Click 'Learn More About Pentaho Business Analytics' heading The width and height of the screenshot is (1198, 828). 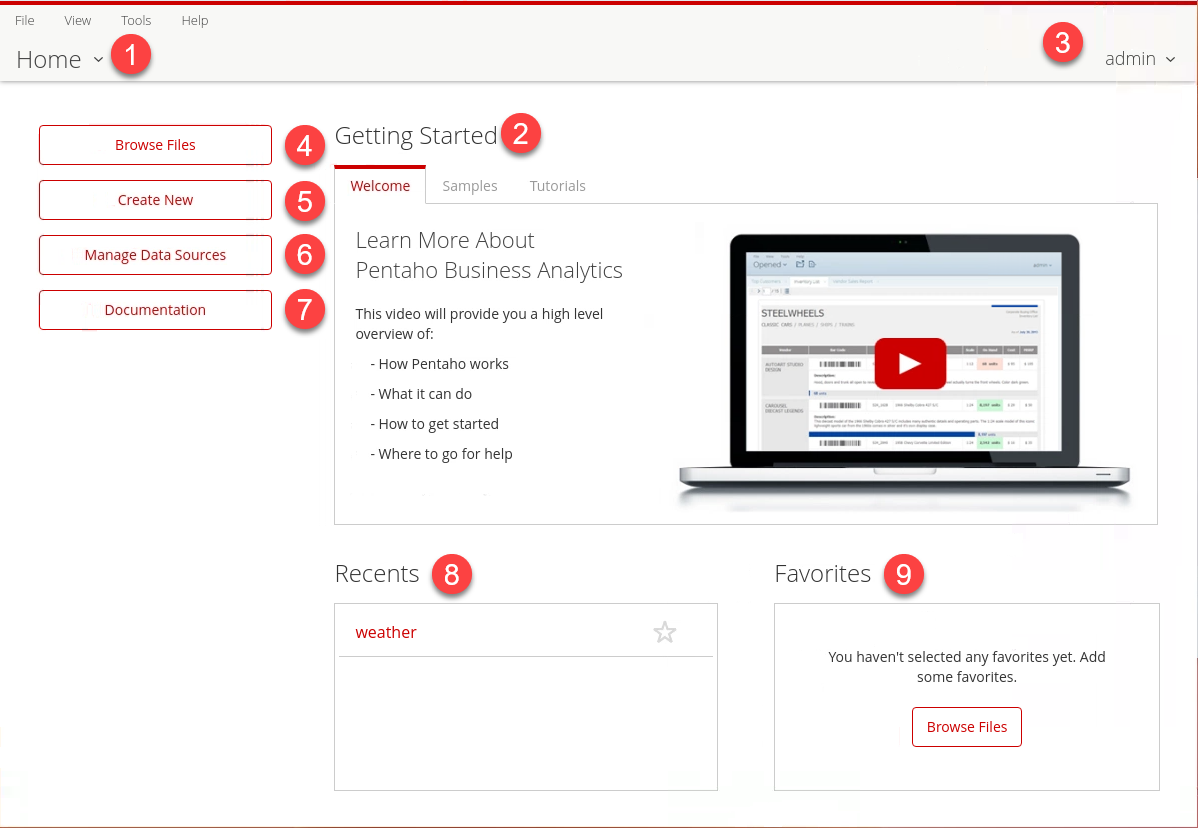click(489, 255)
